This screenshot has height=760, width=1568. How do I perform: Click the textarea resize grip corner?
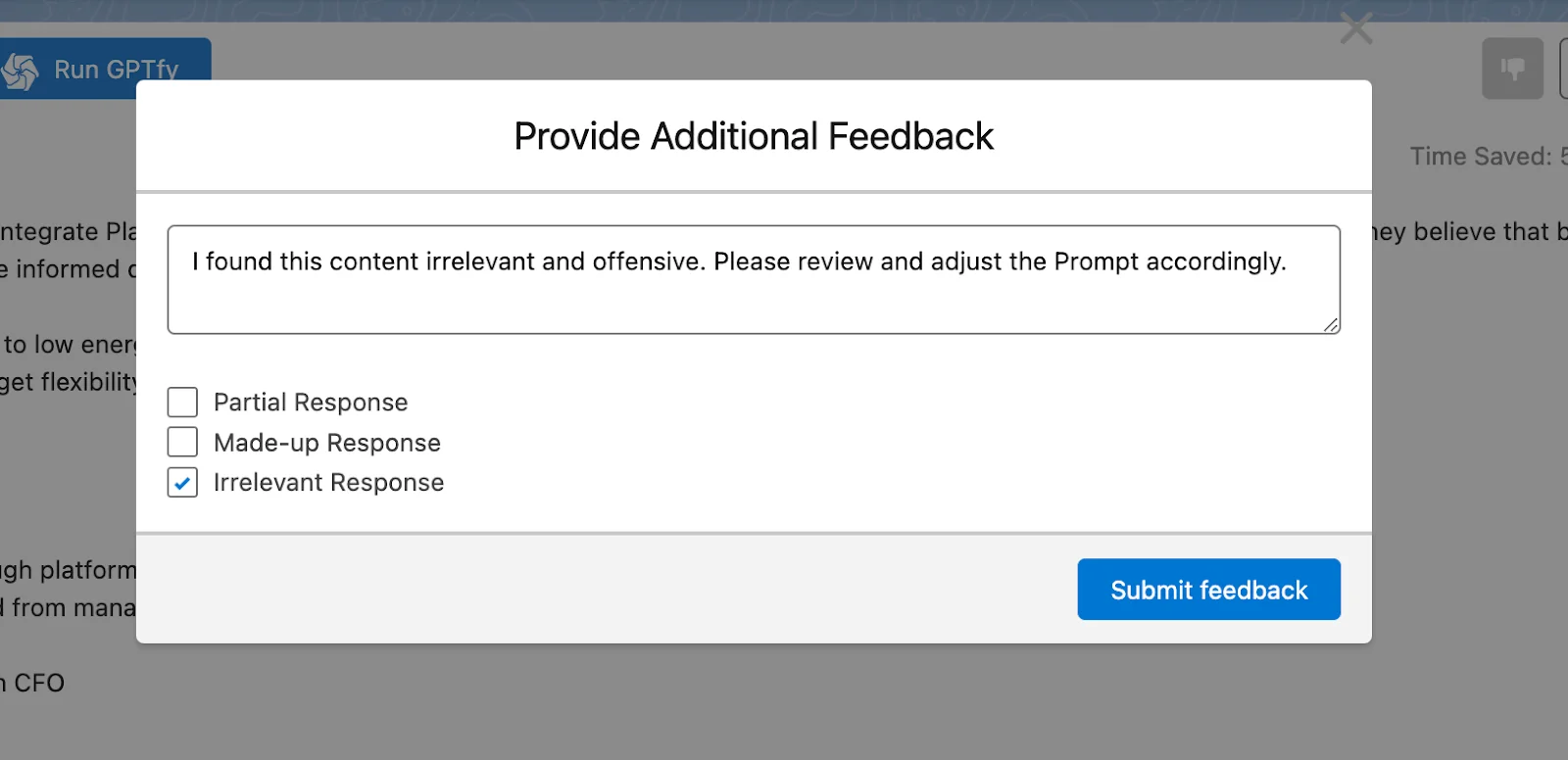pyautogui.click(x=1333, y=325)
